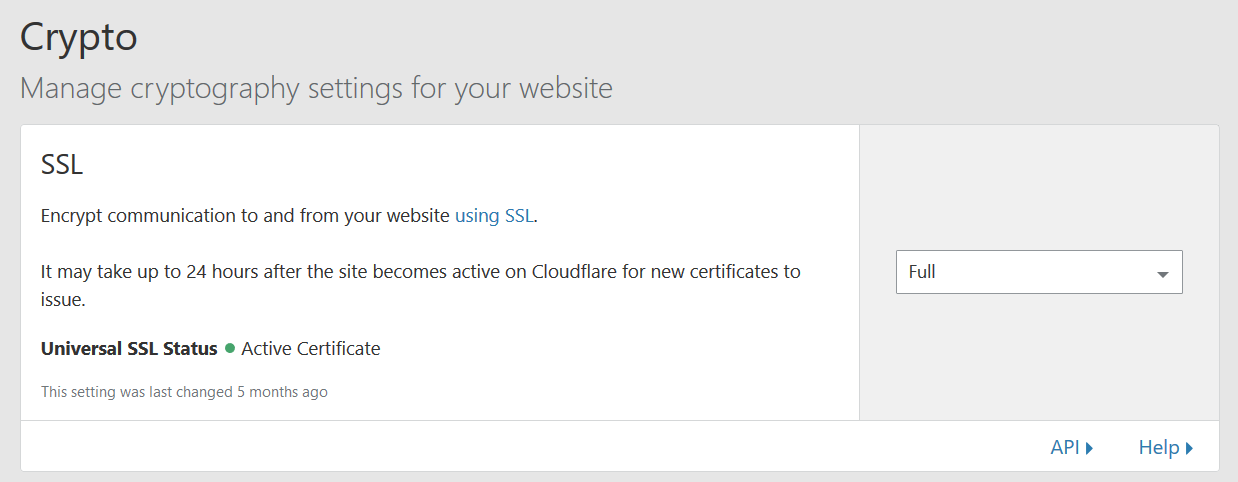This screenshot has height=482, width=1238.
Task: Click the 24 hours certificate notice paragraph
Action: point(420,272)
